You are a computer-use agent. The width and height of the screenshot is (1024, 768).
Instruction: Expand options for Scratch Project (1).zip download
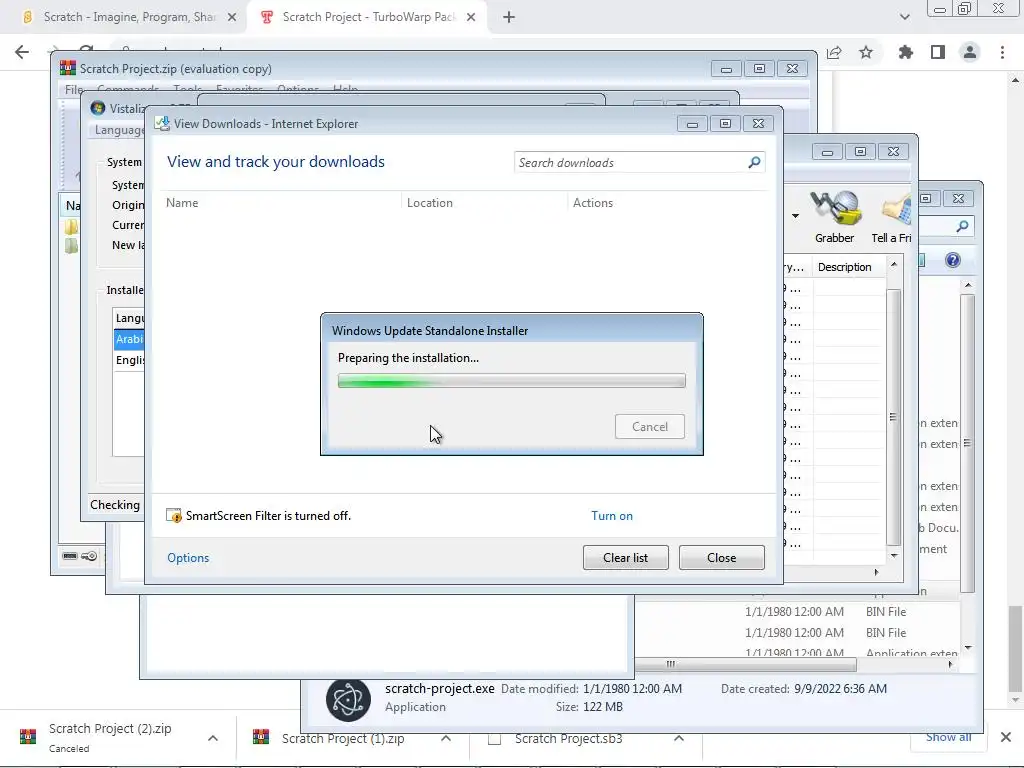pos(446,739)
